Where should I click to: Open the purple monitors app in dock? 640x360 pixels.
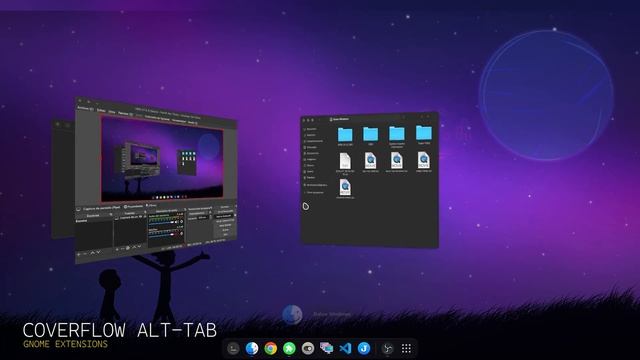tap(327, 348)
